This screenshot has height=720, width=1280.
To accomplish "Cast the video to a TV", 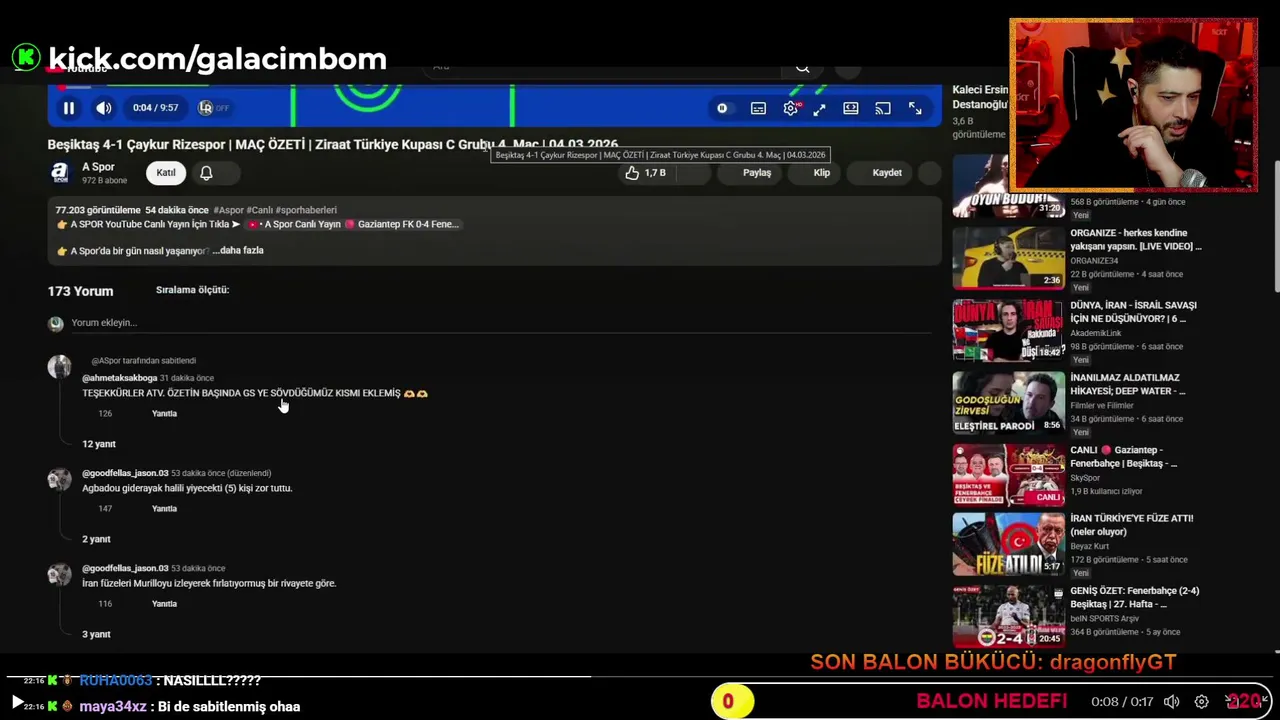I will tap(883, 108).
